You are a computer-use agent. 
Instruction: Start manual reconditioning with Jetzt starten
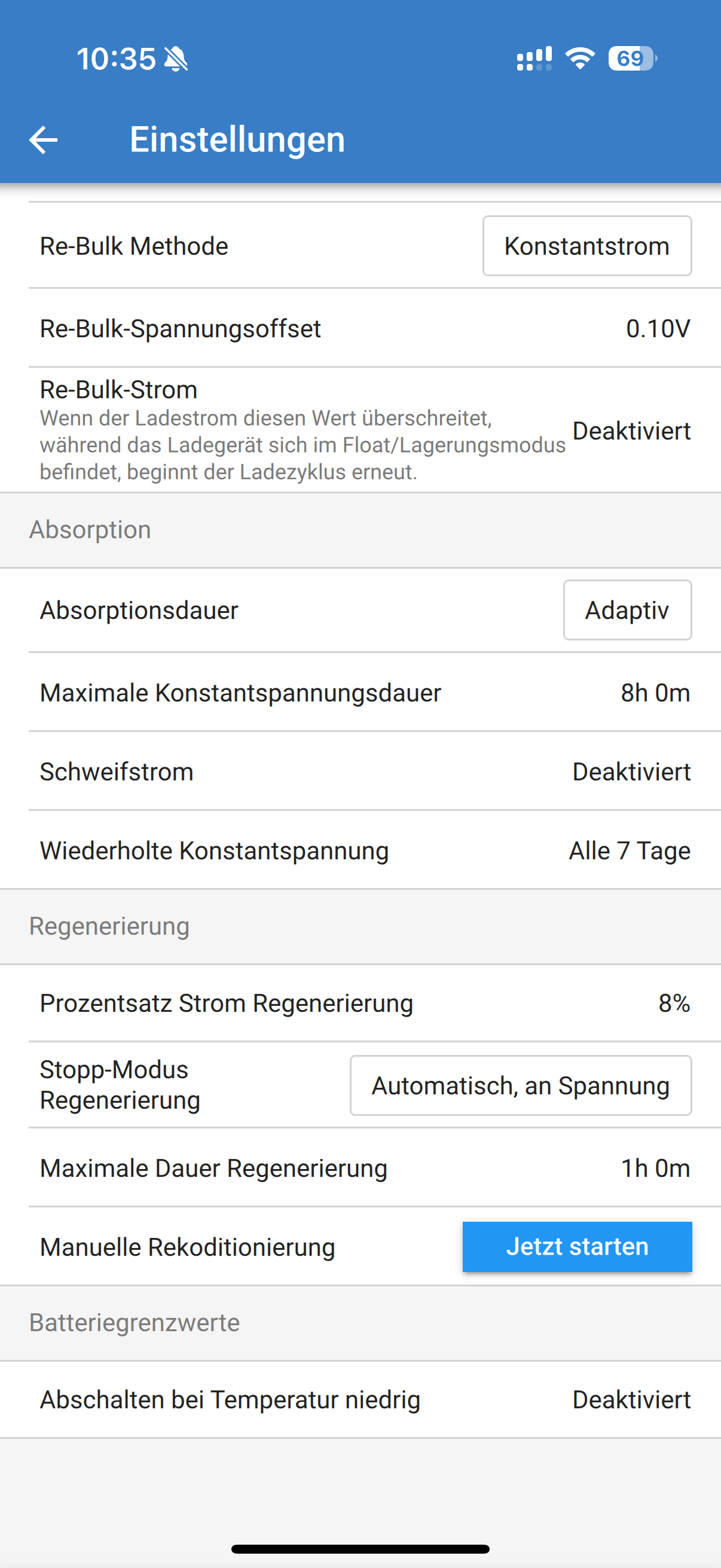click(x=578, y=1247)
